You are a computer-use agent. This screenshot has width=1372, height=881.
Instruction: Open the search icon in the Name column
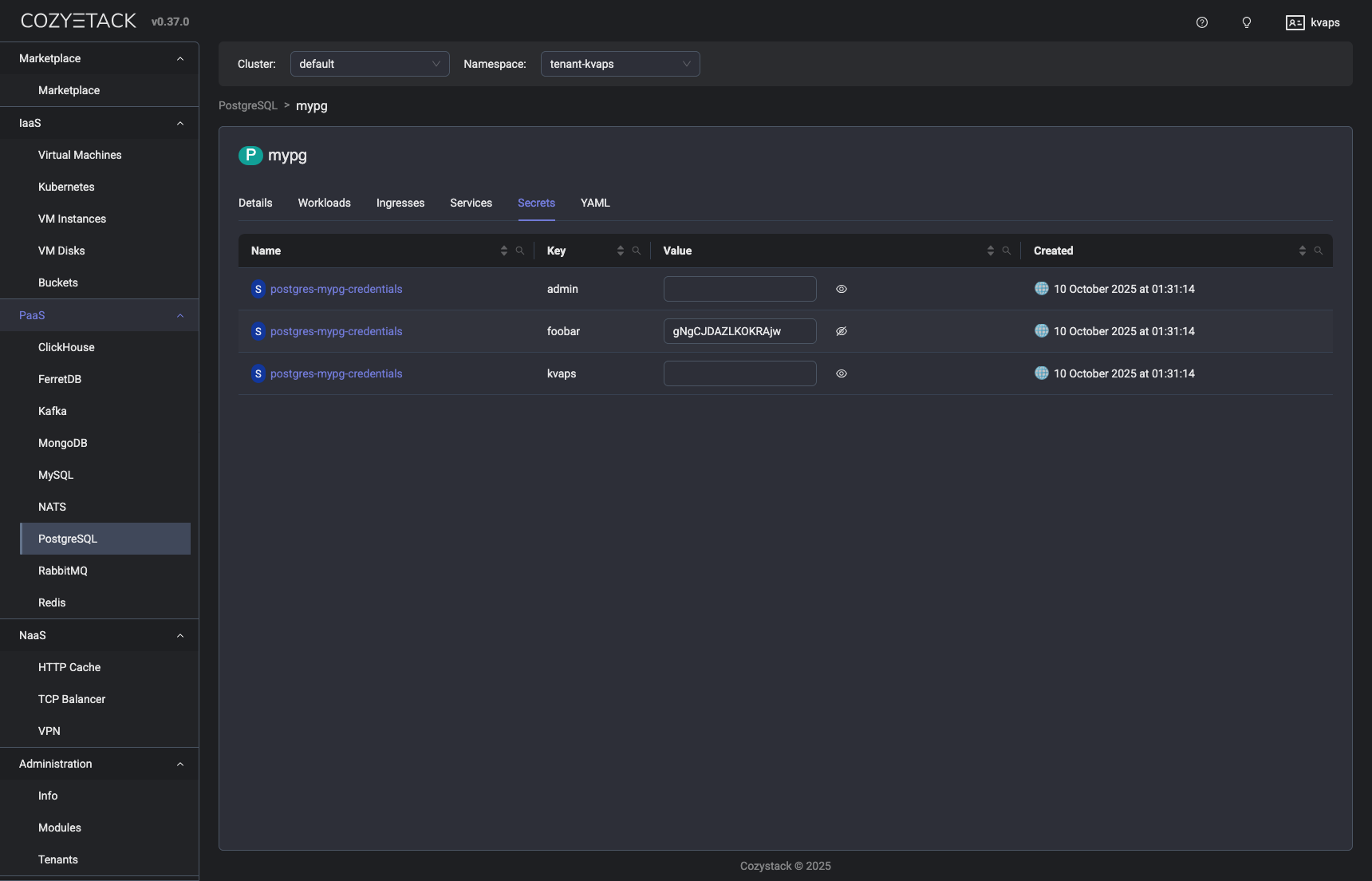click(x=521, y=251)
